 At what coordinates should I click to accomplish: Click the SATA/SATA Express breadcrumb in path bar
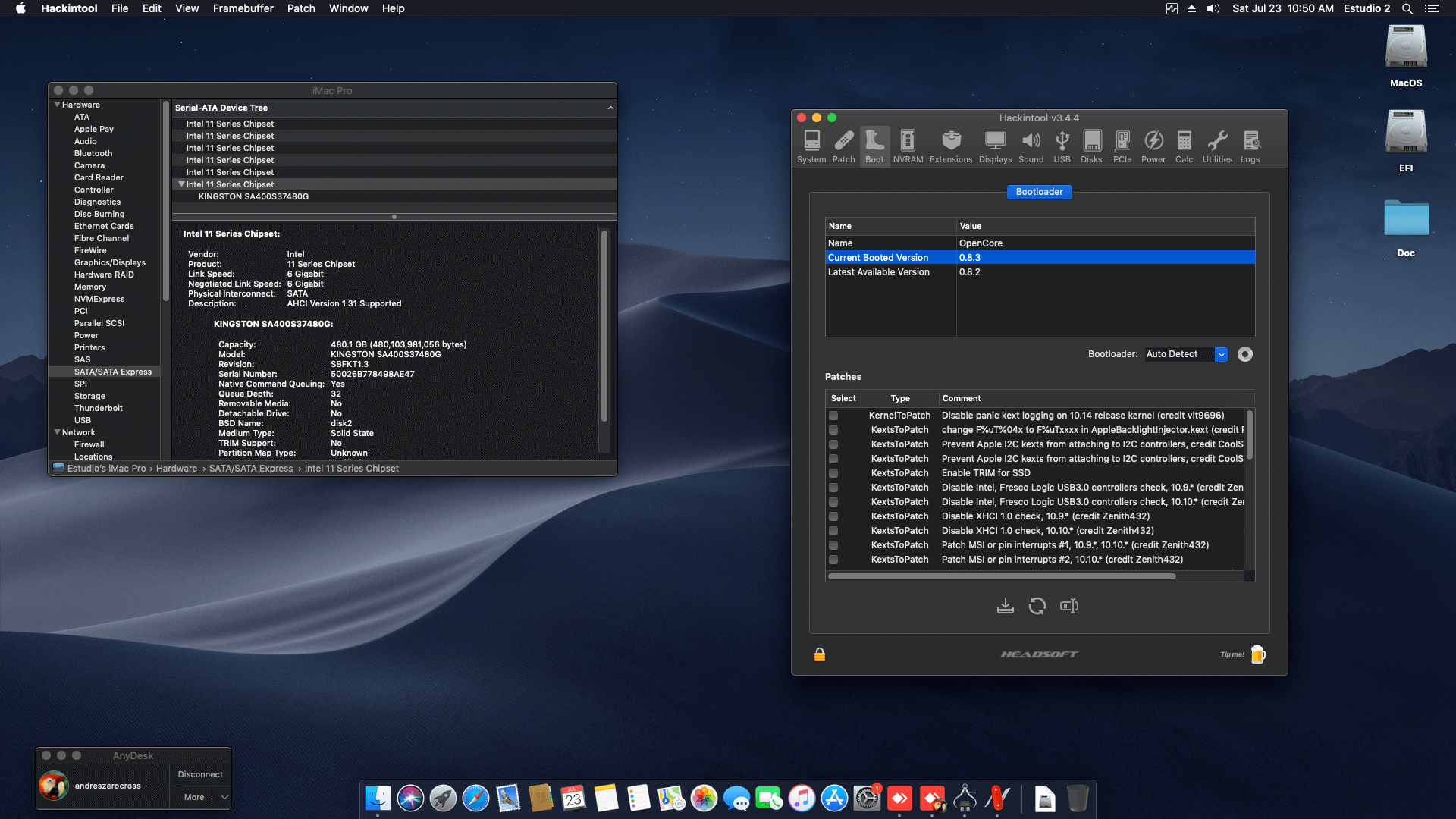pyautogui.click(x=251, y=469)
